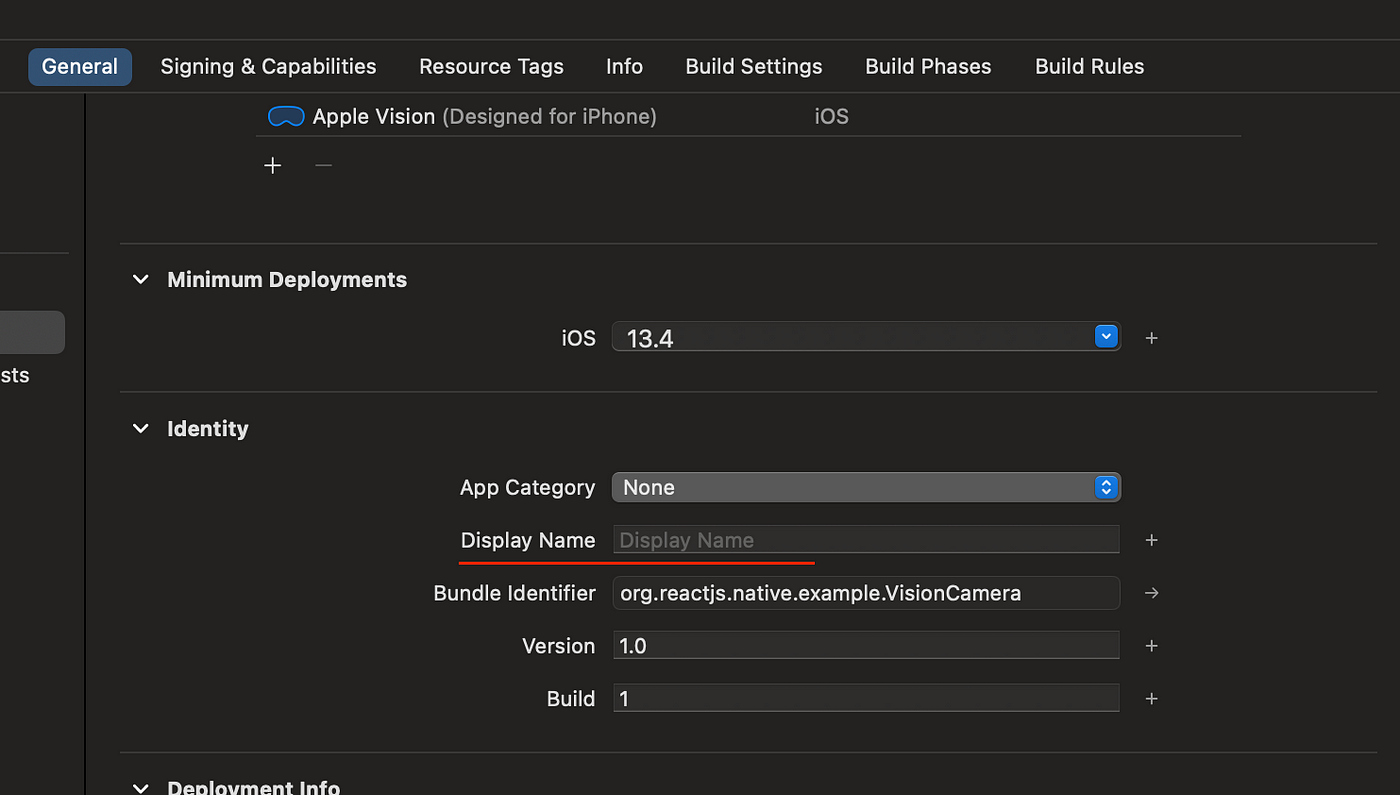Screen dimensions: 1400x795
Task: Click the Apple Vision headset icon
Action: pos(286,117)
